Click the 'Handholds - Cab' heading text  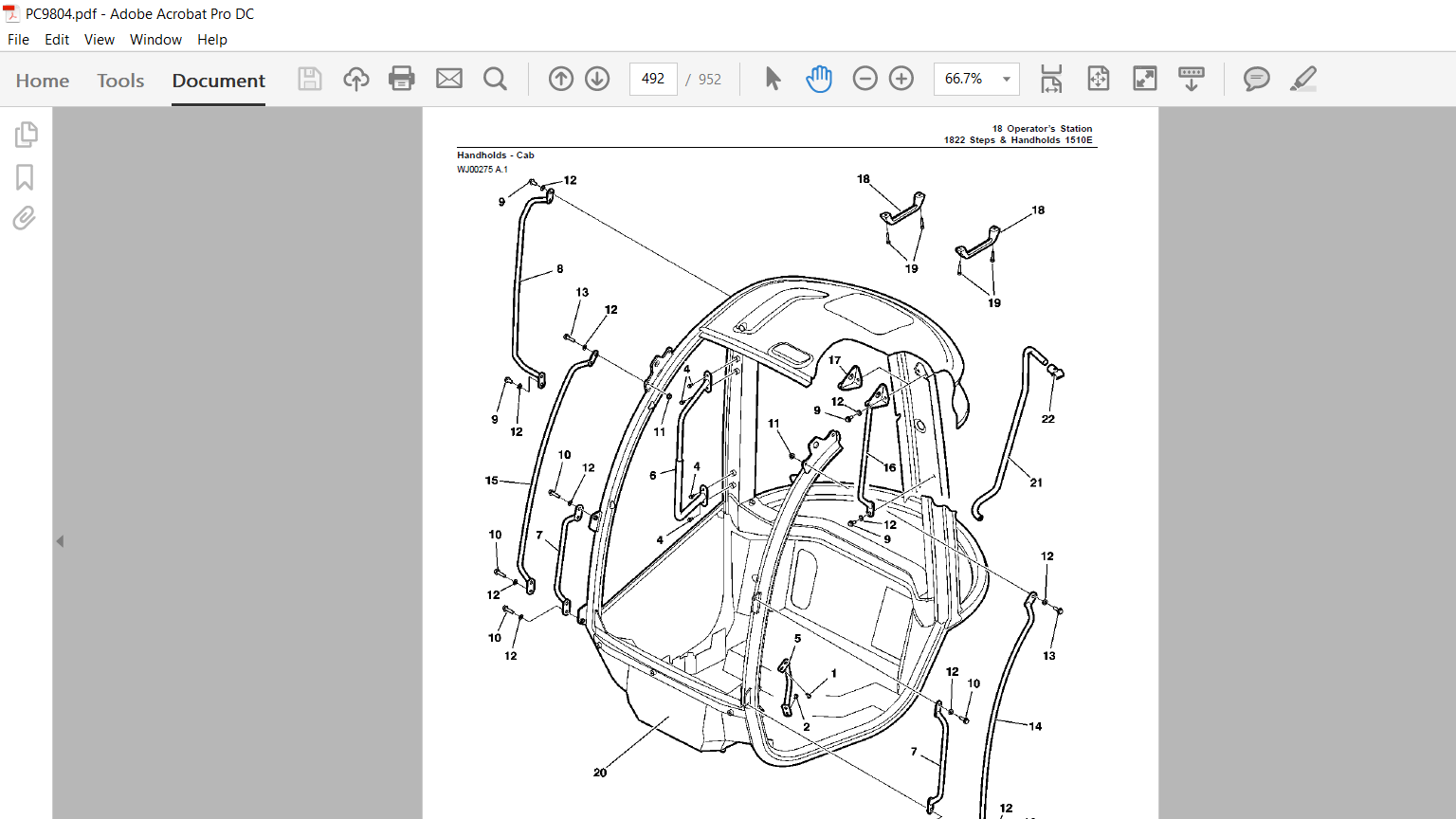(x=496, y=155)
